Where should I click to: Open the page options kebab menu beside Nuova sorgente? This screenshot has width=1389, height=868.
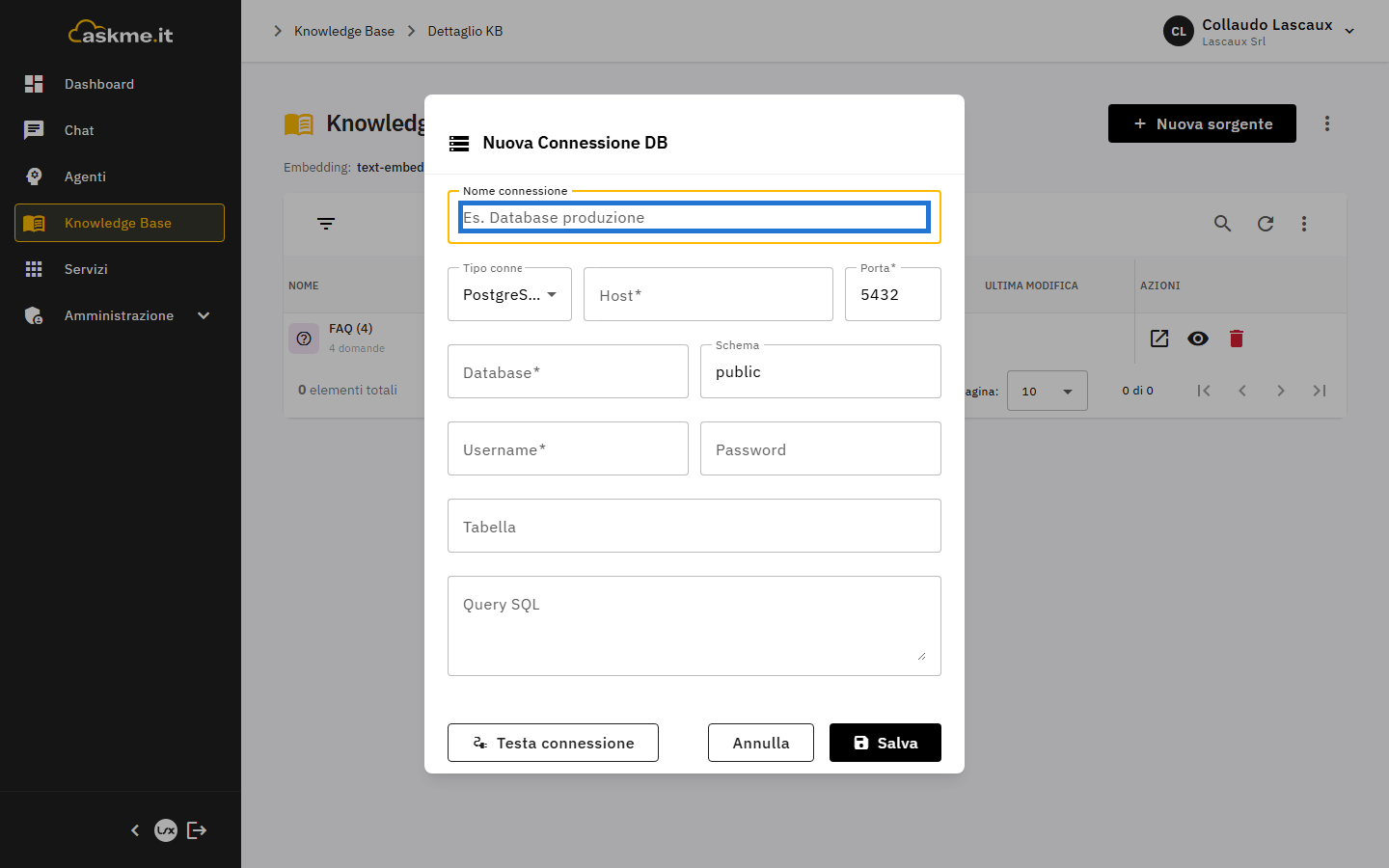[1327, 123]
